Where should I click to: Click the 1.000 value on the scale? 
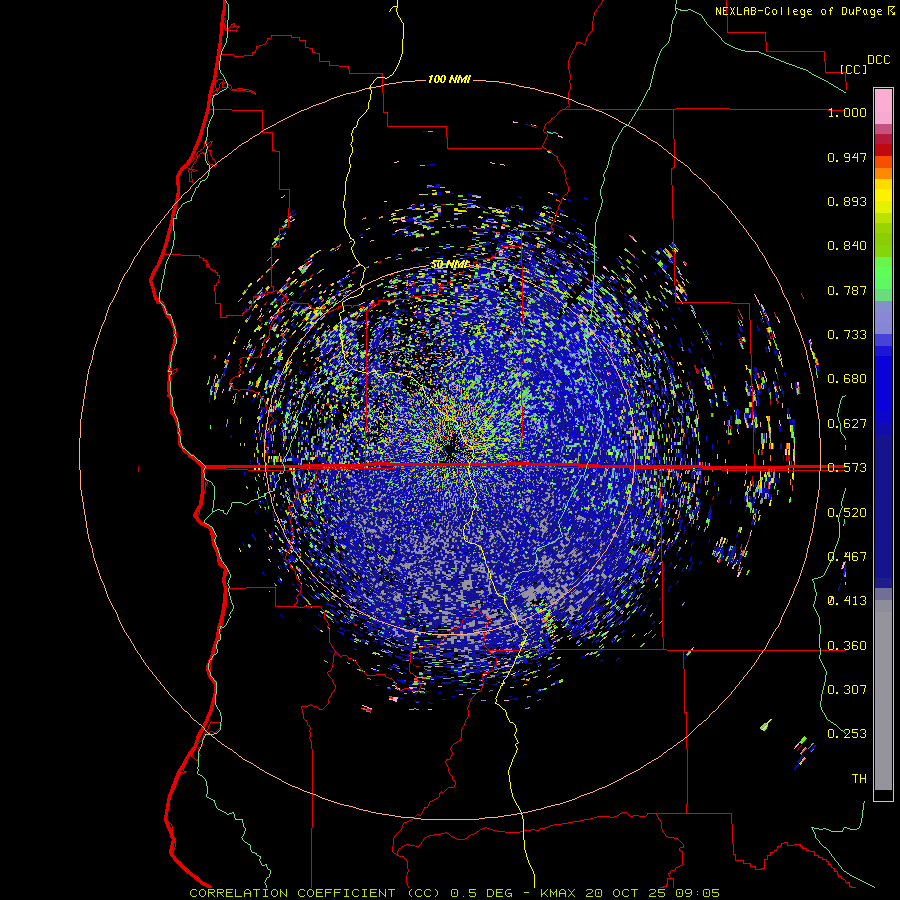coord(847,112)
